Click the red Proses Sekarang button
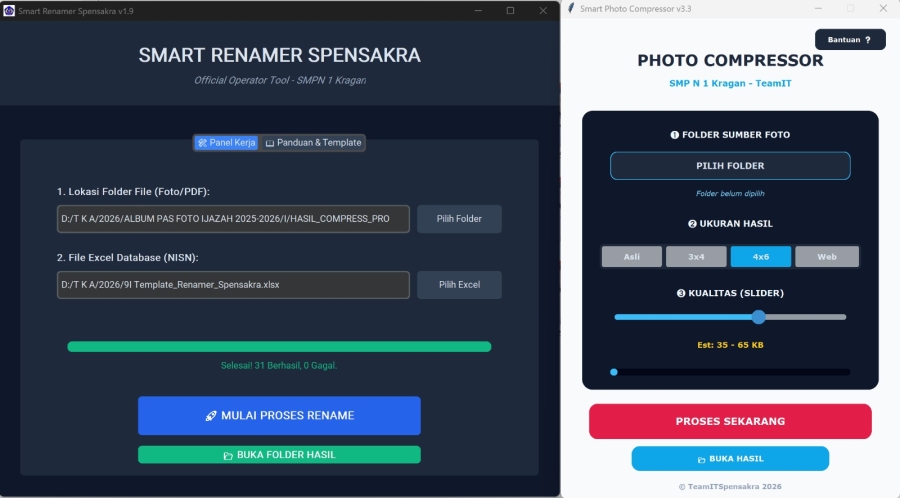This screenshot has width=900, height=498. click(x=730, y=421)
